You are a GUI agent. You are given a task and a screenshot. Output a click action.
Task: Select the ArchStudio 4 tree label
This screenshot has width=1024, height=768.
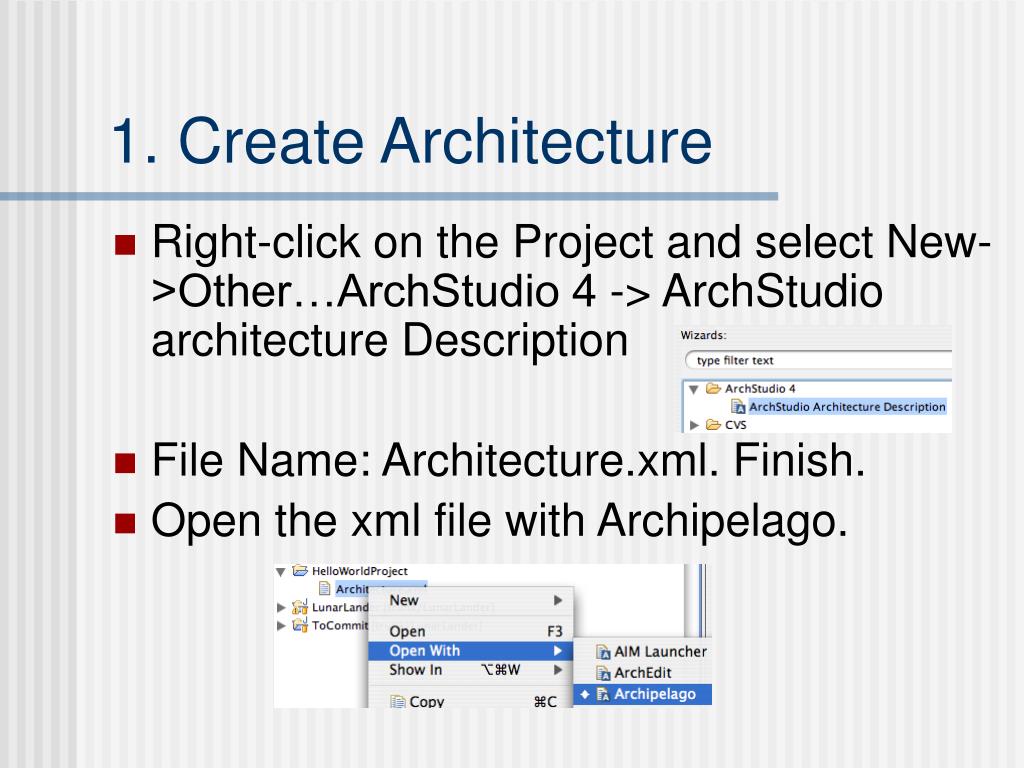click(760, 389)
